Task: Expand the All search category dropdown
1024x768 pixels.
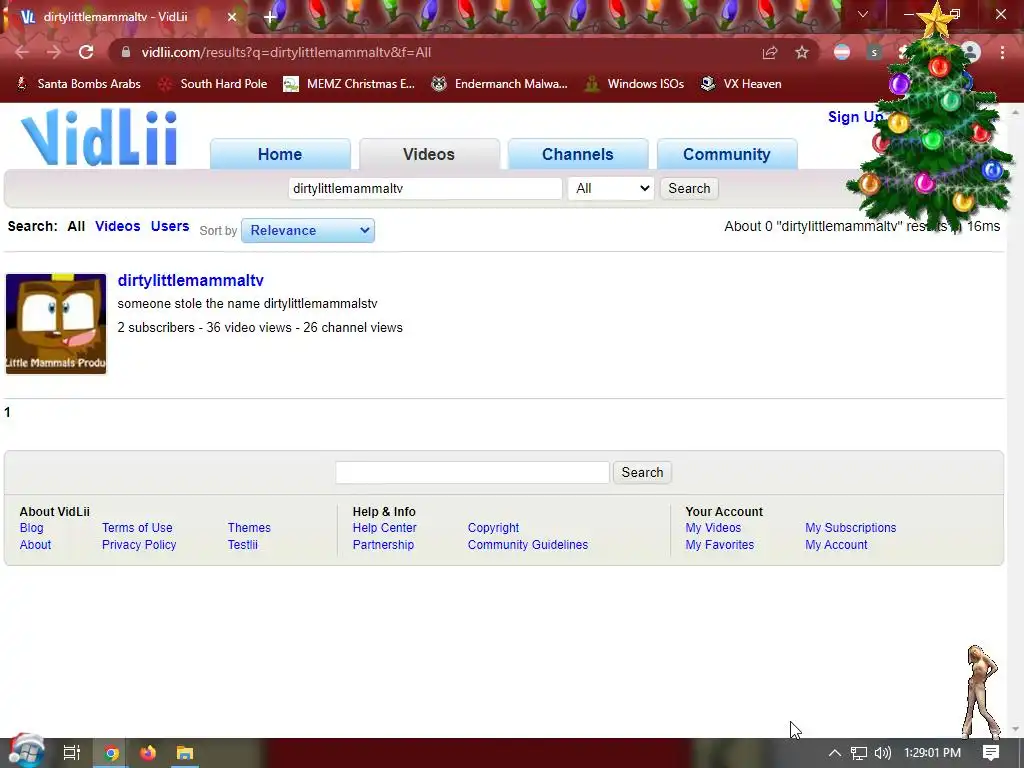Action: pyautogui.click(x=611, y=189)
